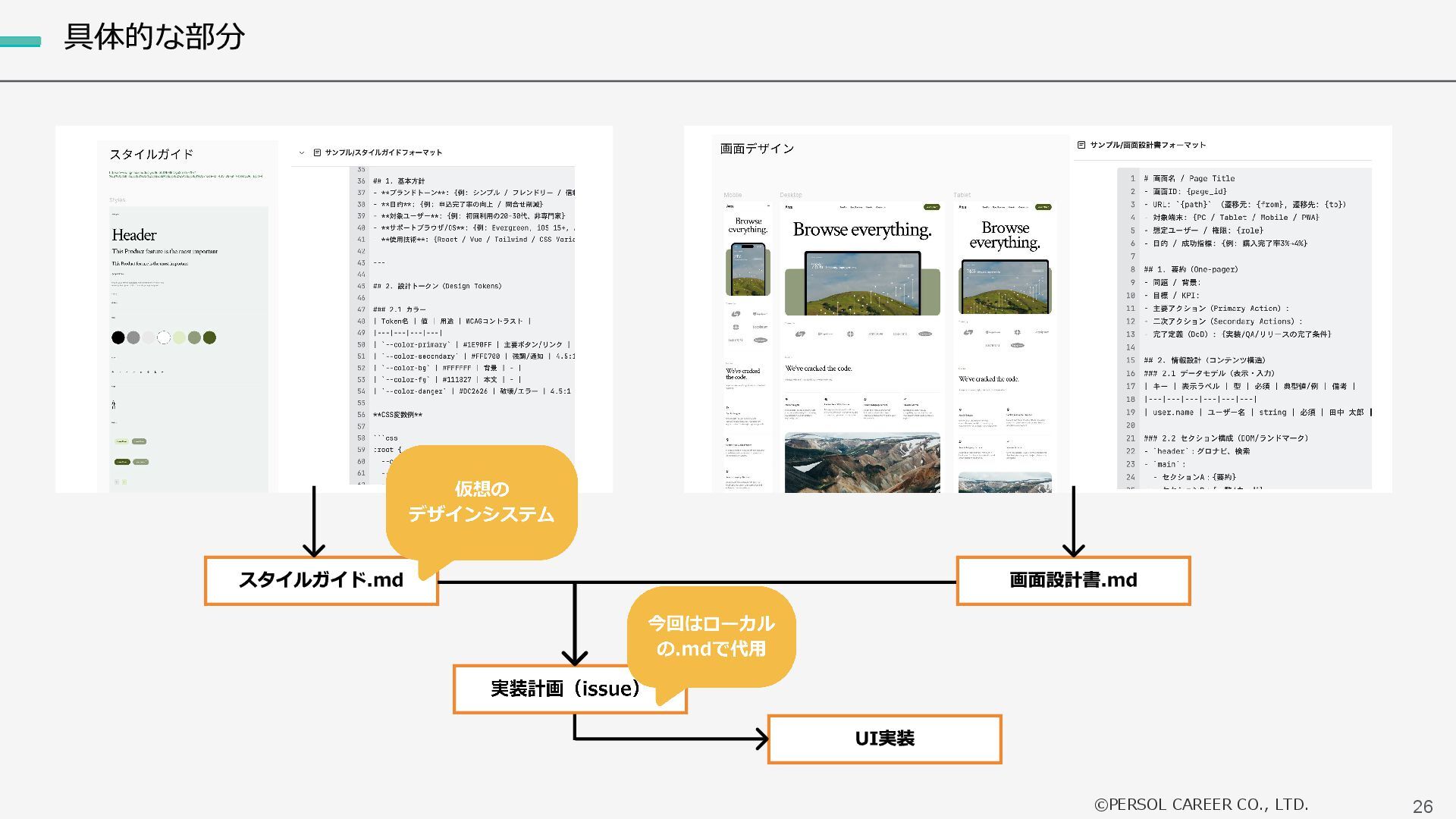Click the 具体的な部分 slide title
This screenshot has width=1456, height=819.
click(x=155, y=36)
